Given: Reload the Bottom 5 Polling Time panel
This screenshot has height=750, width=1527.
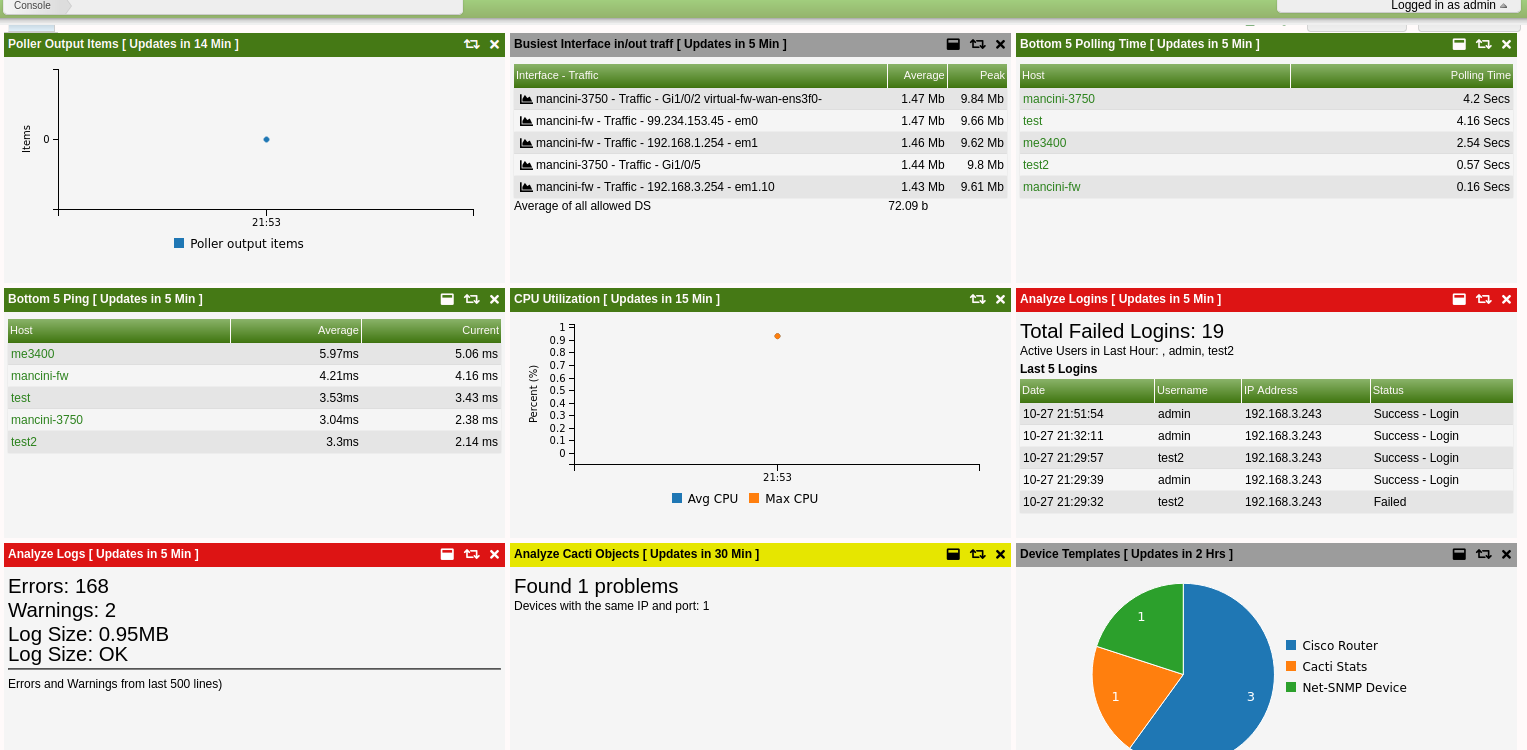Looking at the screenshot, I should 1483,44.
